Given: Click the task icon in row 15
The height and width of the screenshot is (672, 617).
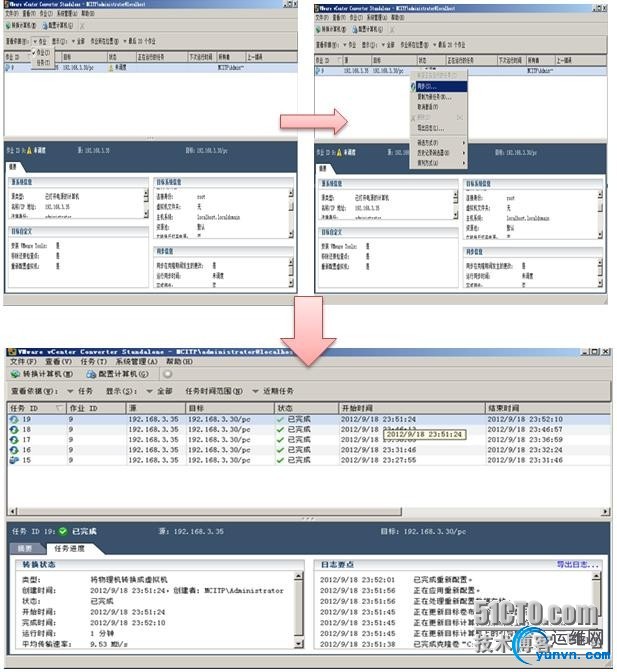Looking at the screenshot, I should [14, 460].
